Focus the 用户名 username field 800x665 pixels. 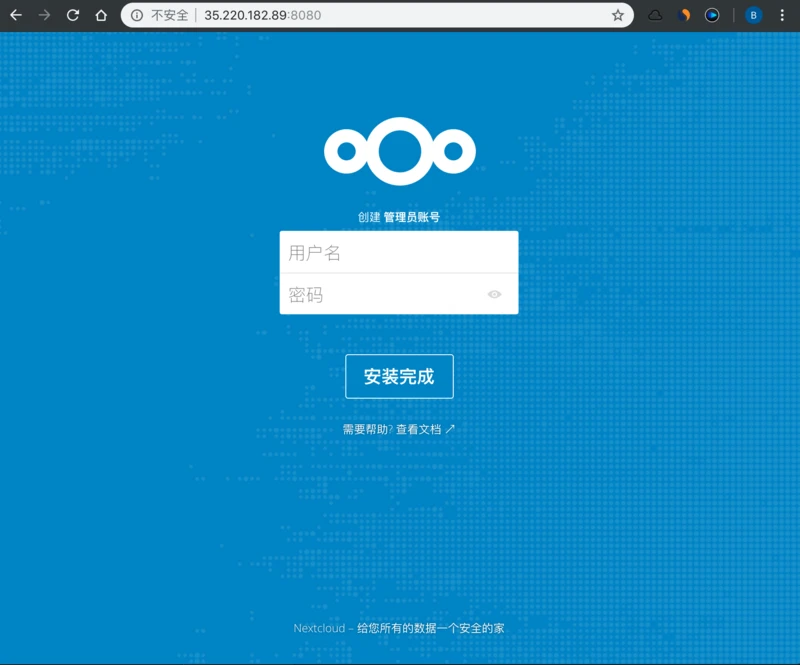[398, 253]
